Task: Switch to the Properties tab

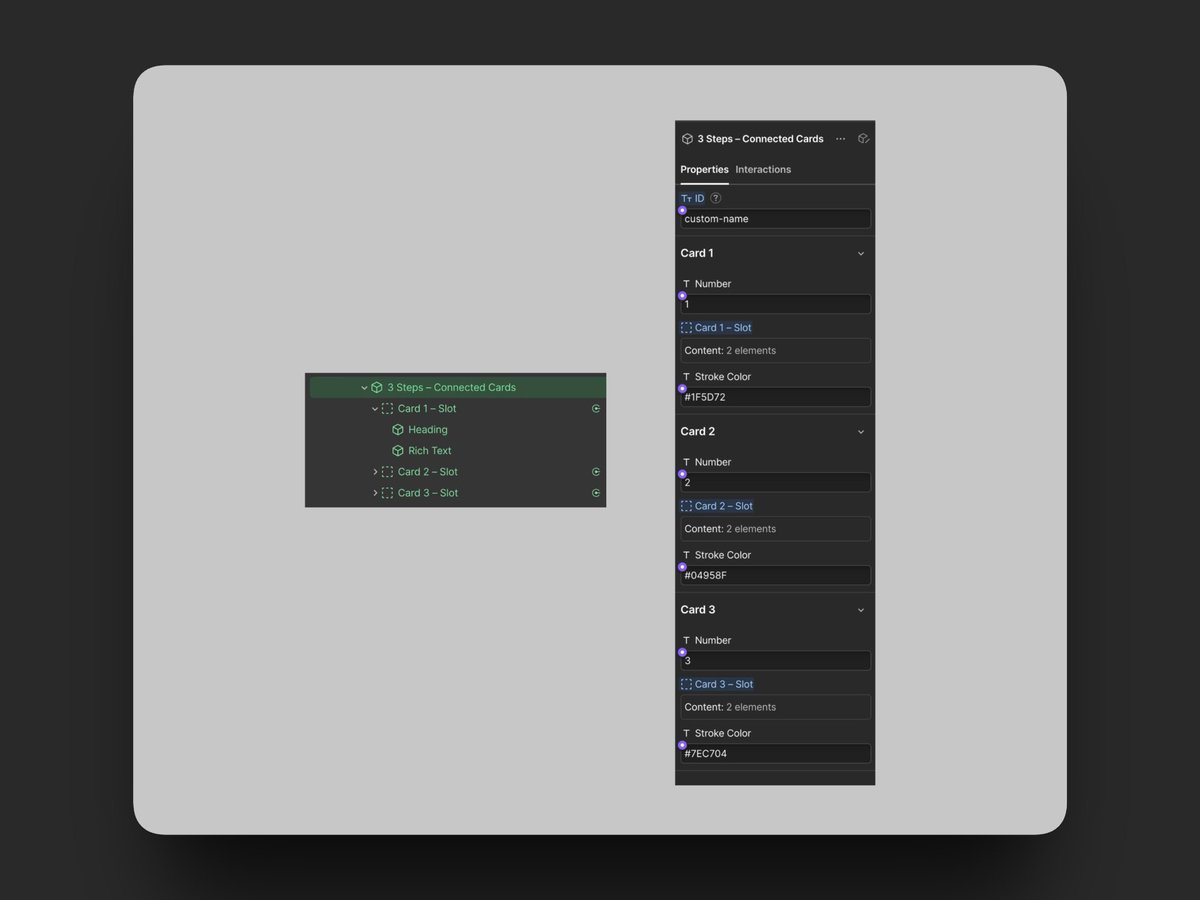Action: [x=704, y=169]
